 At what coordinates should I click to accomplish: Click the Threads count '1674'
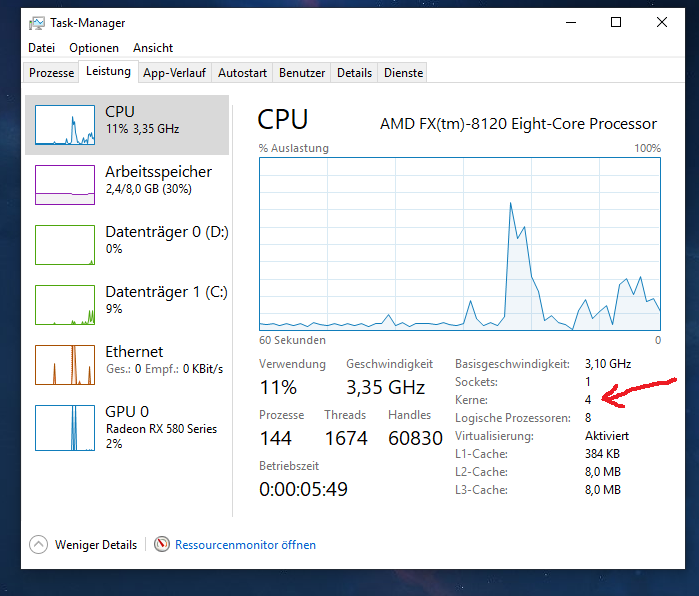pos(346,438)
